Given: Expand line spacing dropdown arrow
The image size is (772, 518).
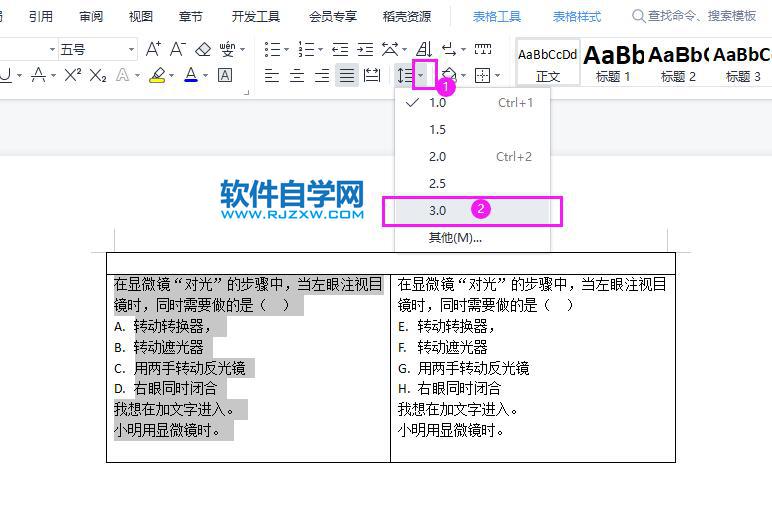Looking at the screenshot, I should [x=421, y=75].
